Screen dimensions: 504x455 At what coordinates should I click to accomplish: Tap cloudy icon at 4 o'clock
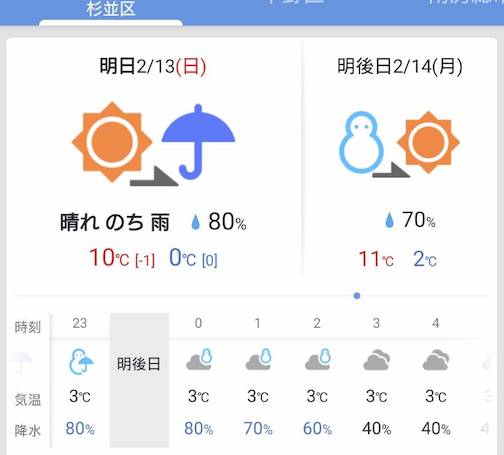pyautogui.click(x=436, y=360)
